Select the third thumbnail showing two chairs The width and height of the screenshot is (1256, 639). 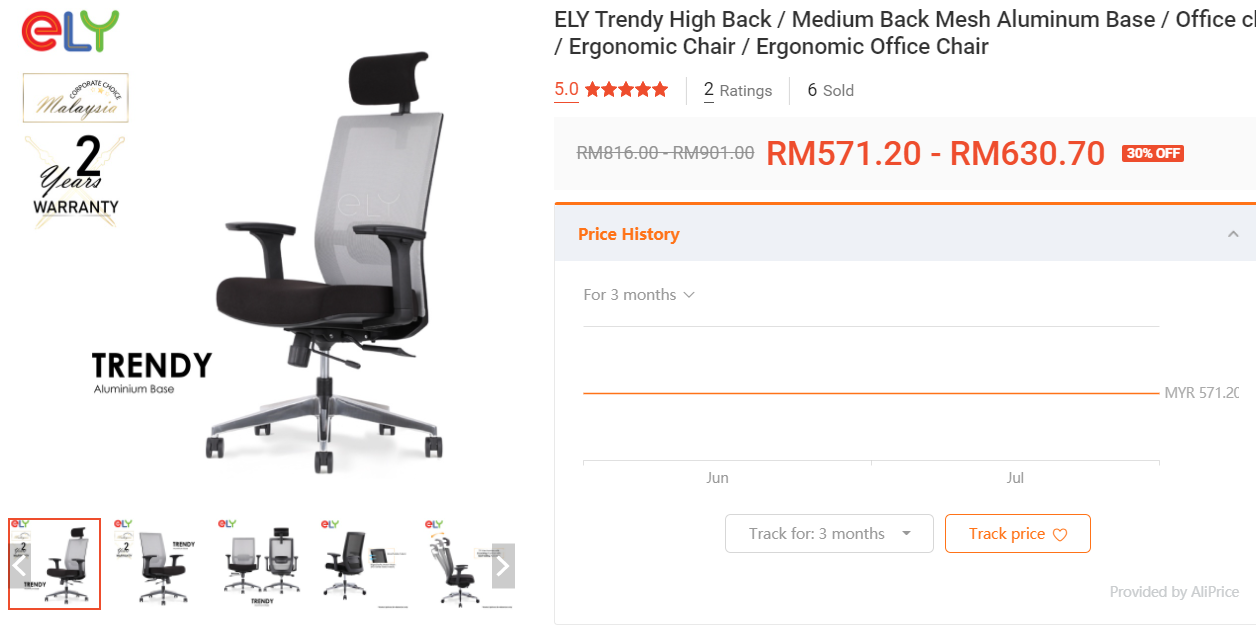[259, 564]
